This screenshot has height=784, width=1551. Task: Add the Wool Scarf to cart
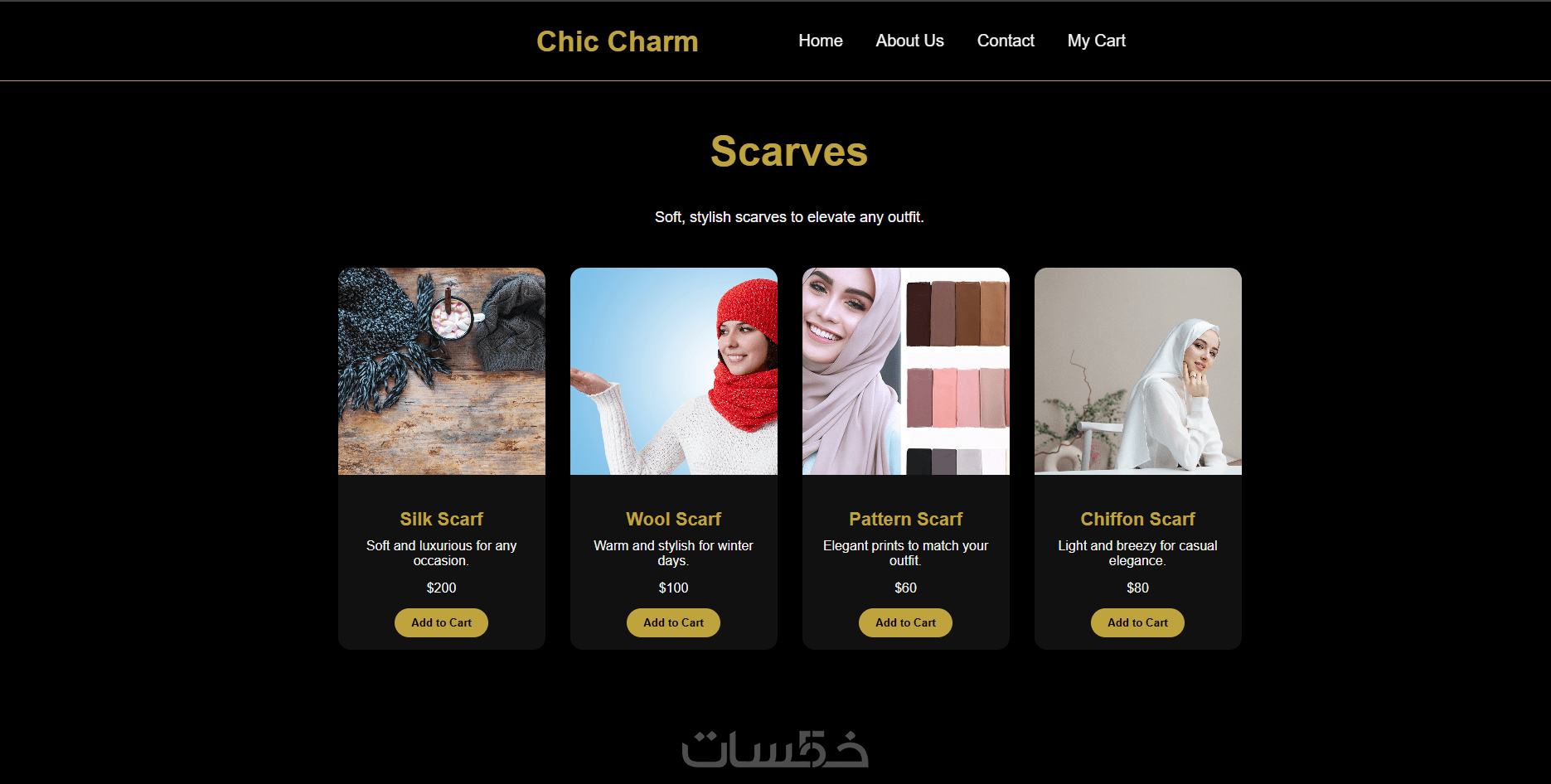click(673, 622)
